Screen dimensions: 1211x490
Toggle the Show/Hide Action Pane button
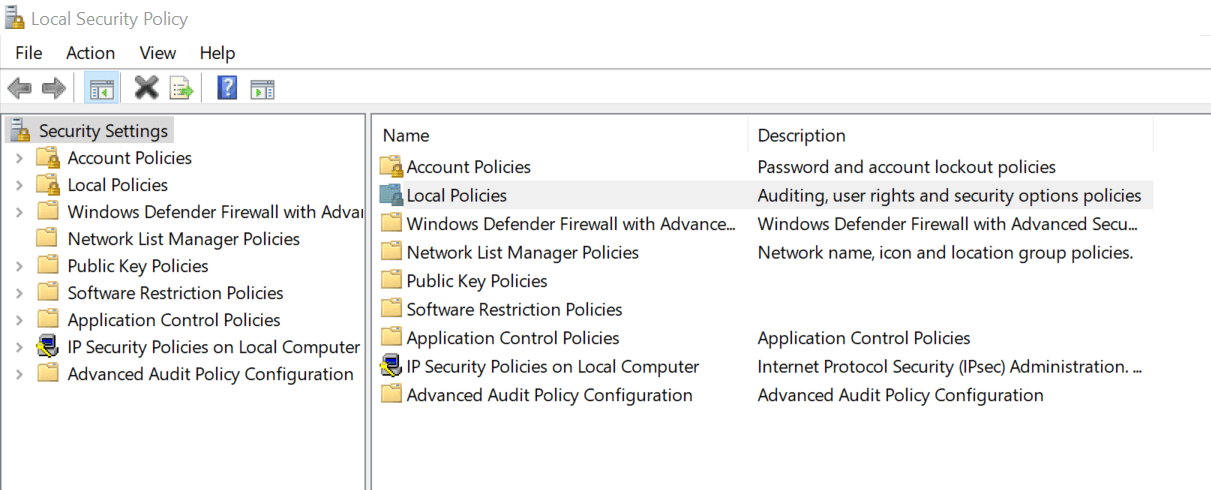[x=262, y=89]
